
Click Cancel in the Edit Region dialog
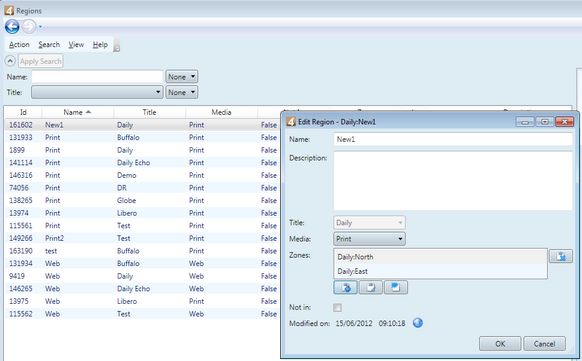pos(545,344)
